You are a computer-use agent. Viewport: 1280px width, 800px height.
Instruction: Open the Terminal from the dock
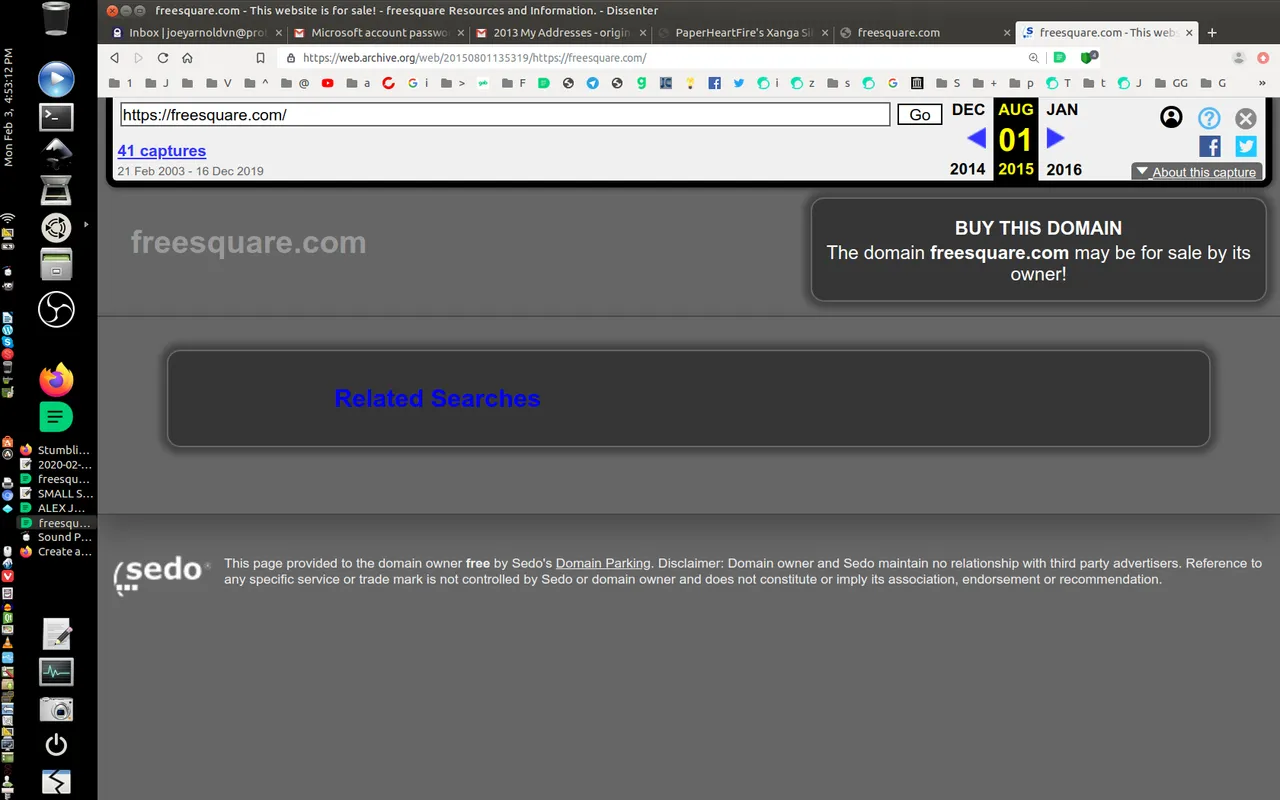56,117
